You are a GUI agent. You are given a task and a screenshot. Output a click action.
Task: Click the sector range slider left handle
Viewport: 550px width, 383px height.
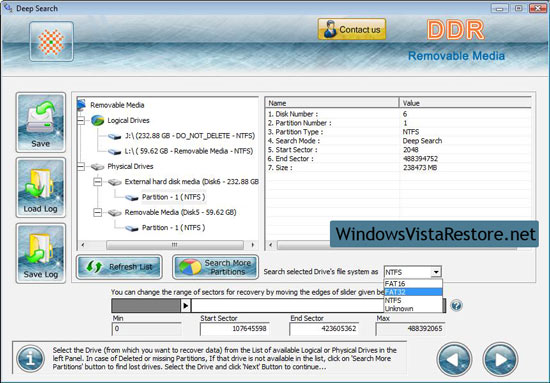point(186,306)
